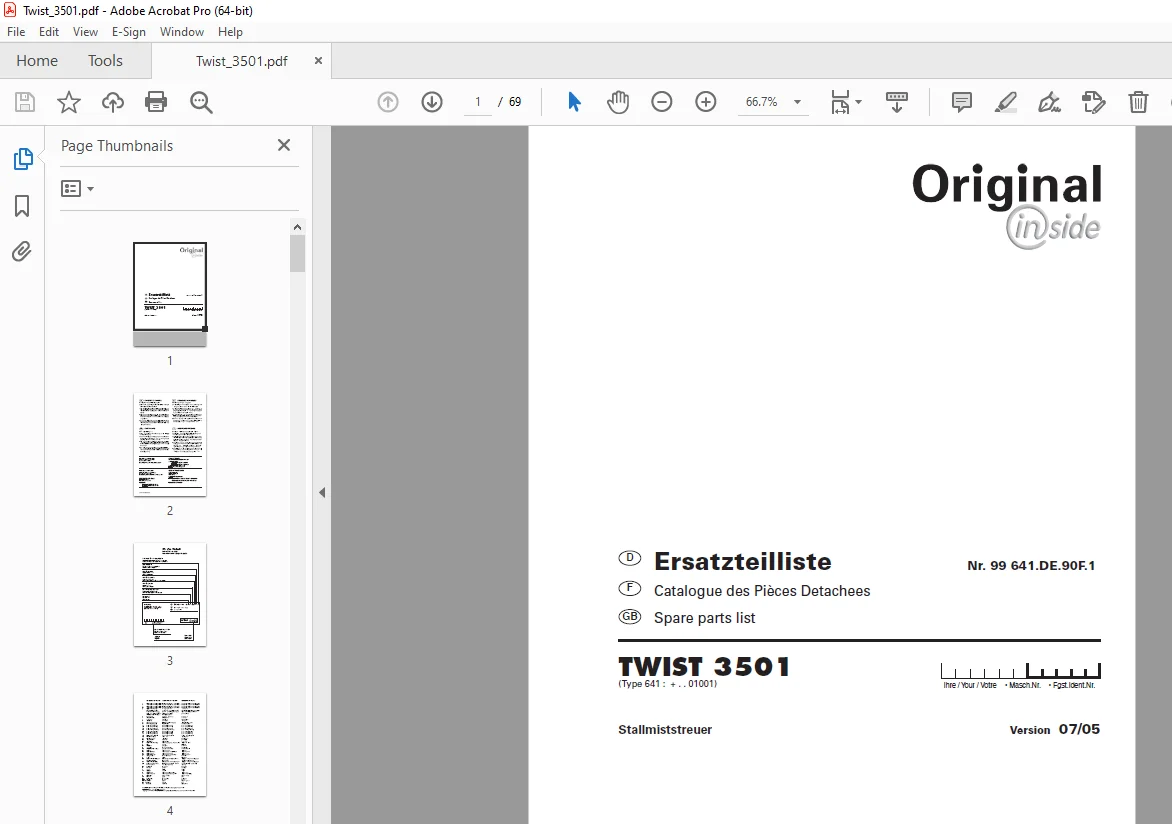This screenshot has height=824, width=1172.
Task: Click thumbnail panel scroll up arrow
Action: click(297, 227)
